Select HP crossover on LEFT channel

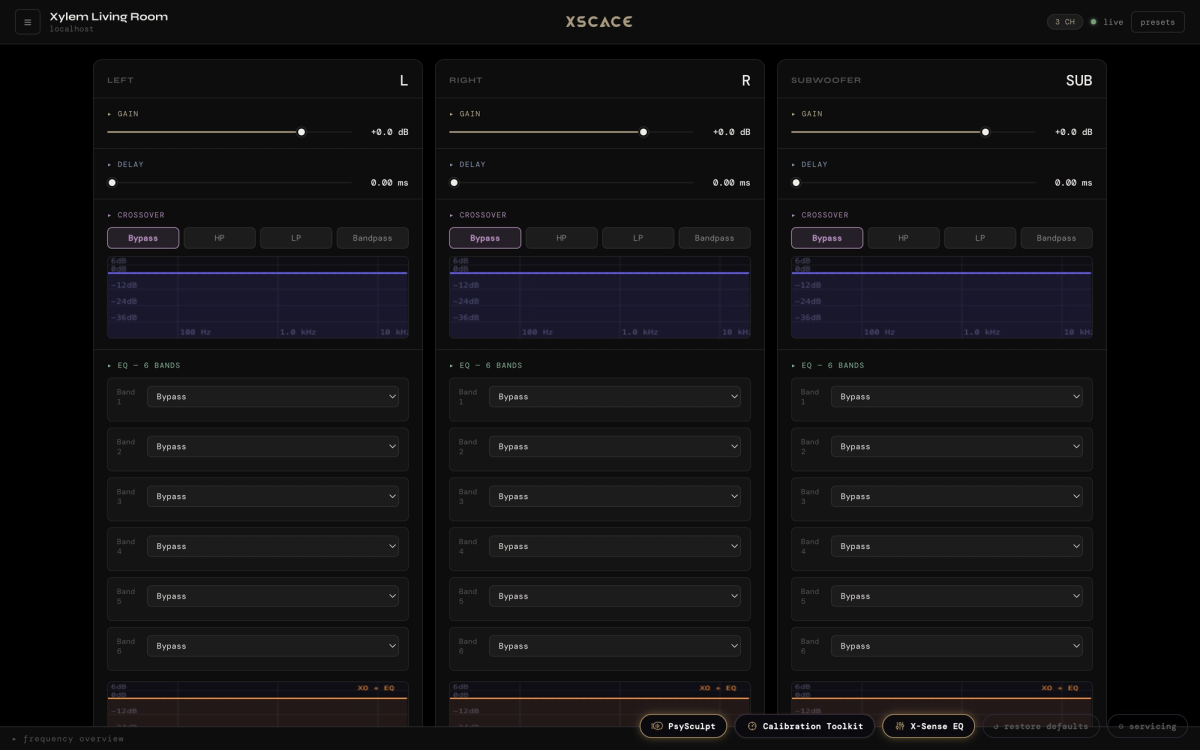[219, 238]
